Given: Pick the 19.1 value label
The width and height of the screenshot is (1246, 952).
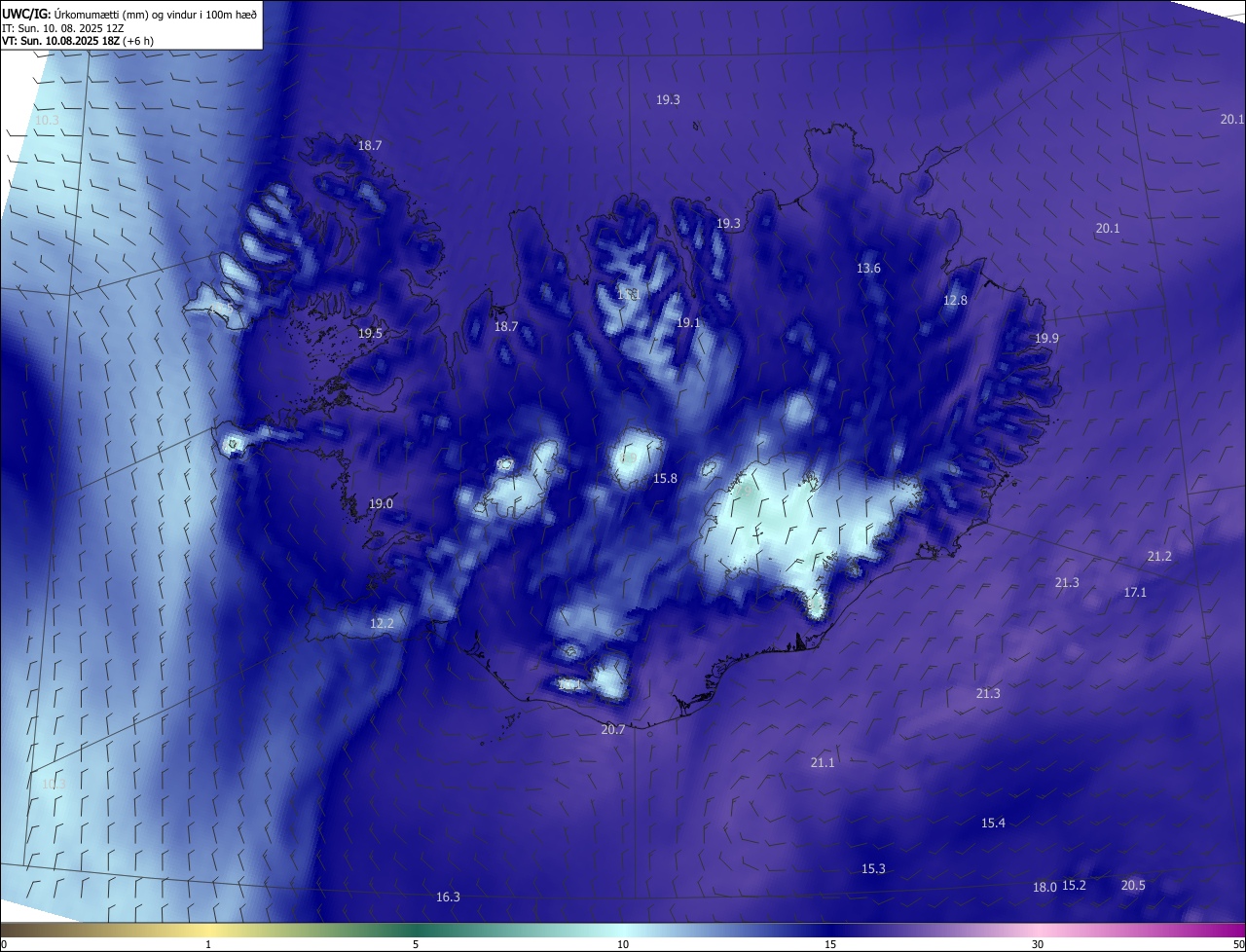Looking at the screenshot, I should (x=688, y=323).
